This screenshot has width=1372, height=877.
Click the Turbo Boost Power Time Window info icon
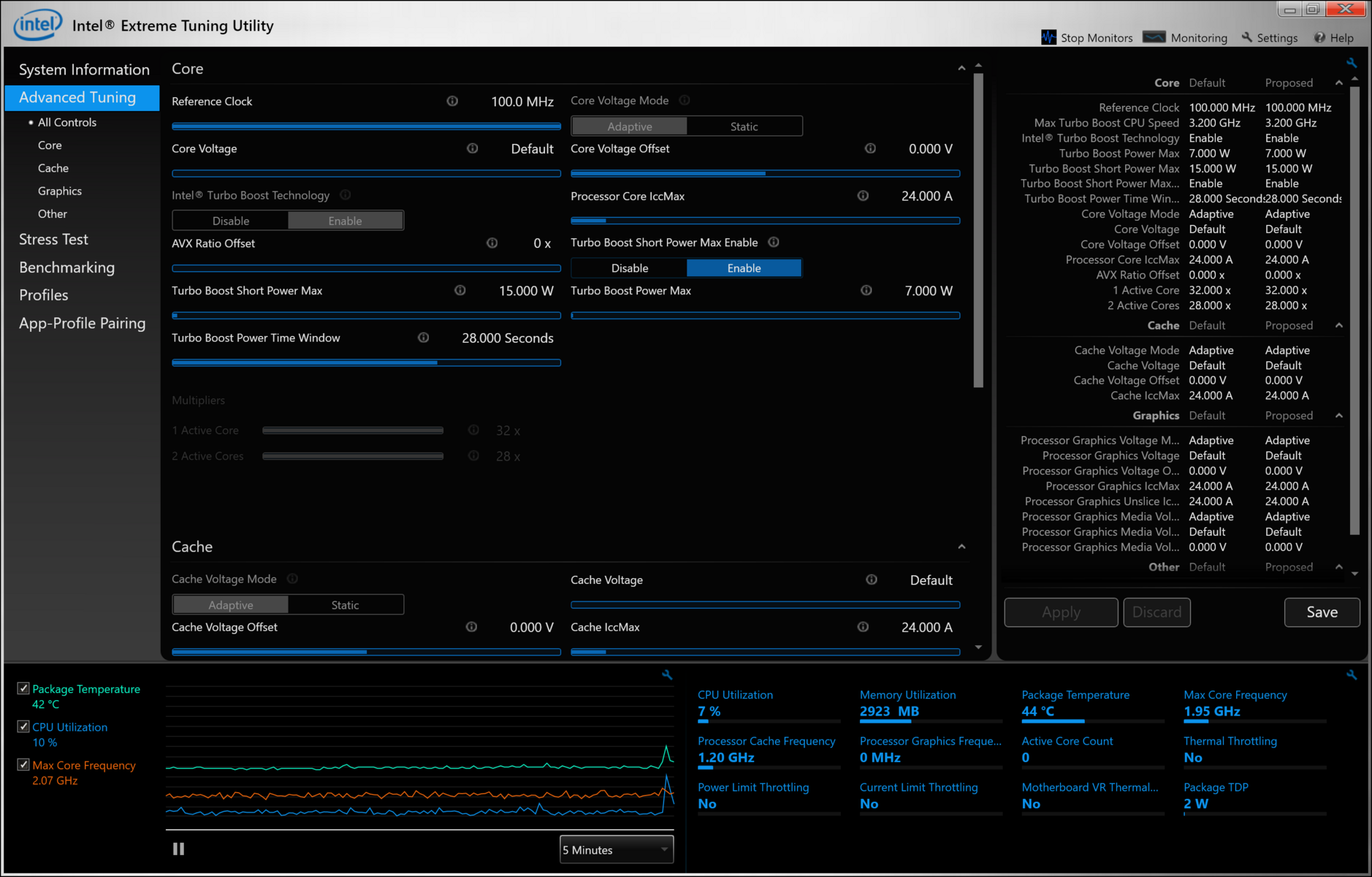click(x=423, y=338)
